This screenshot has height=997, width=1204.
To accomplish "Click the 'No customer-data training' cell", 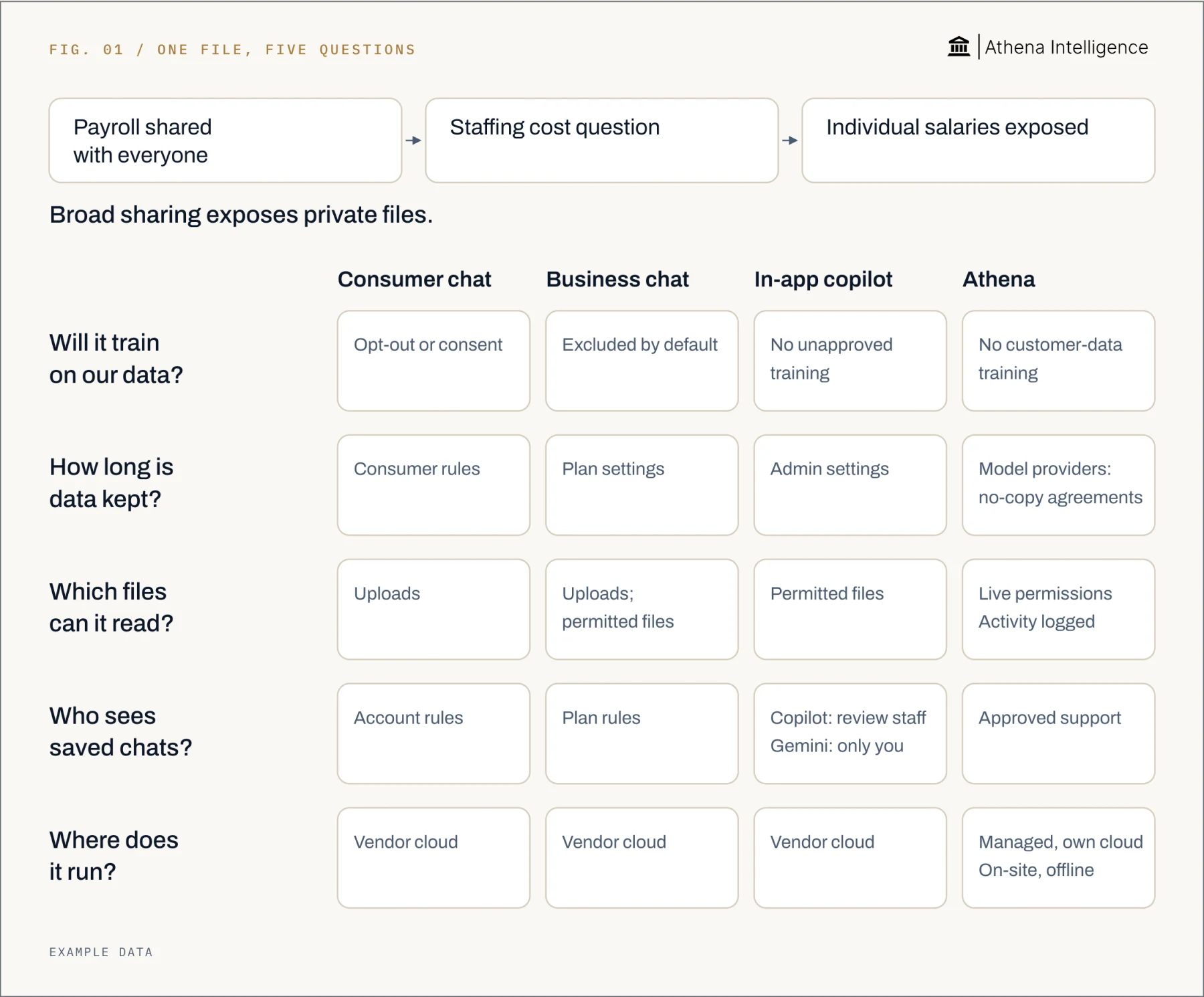I will click(x=1059, y=361).
